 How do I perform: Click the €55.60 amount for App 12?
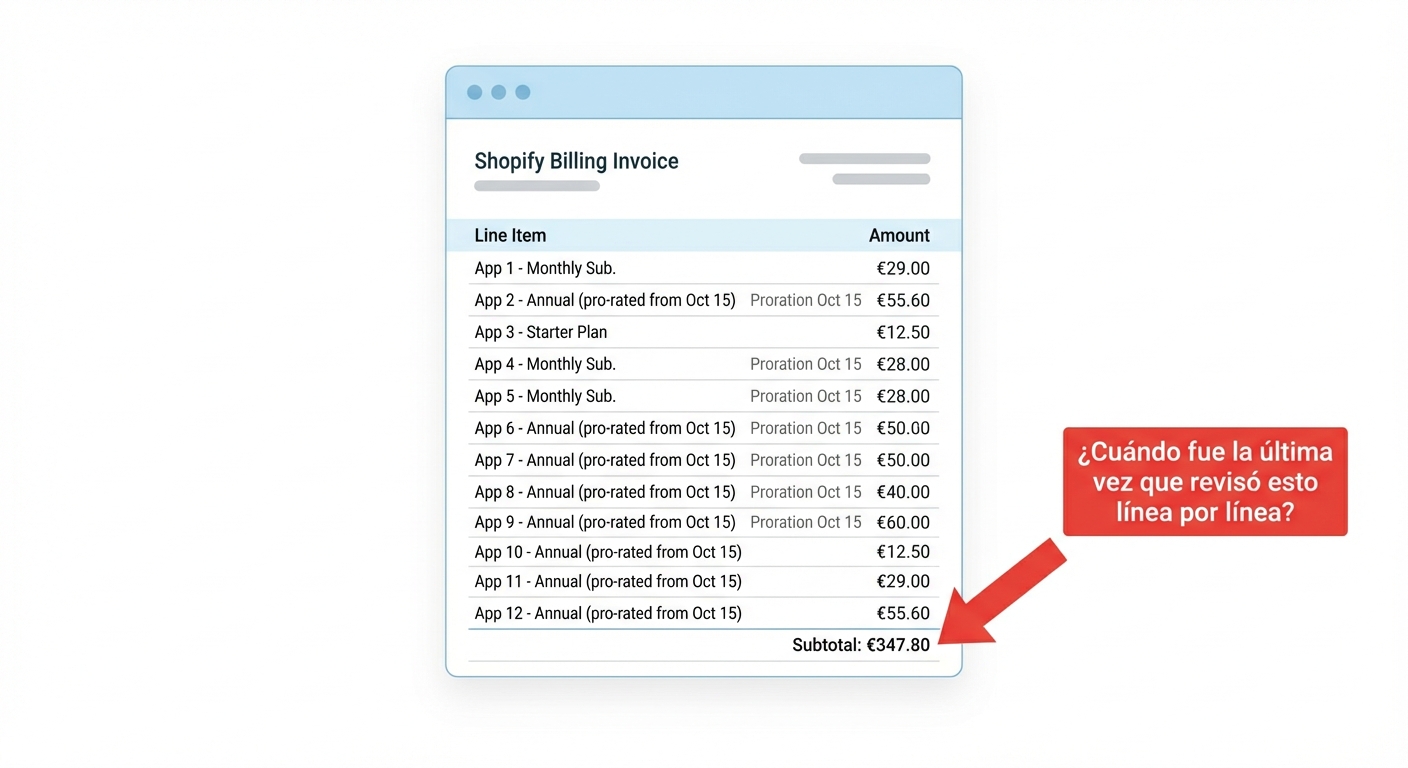tap(903, 613)
